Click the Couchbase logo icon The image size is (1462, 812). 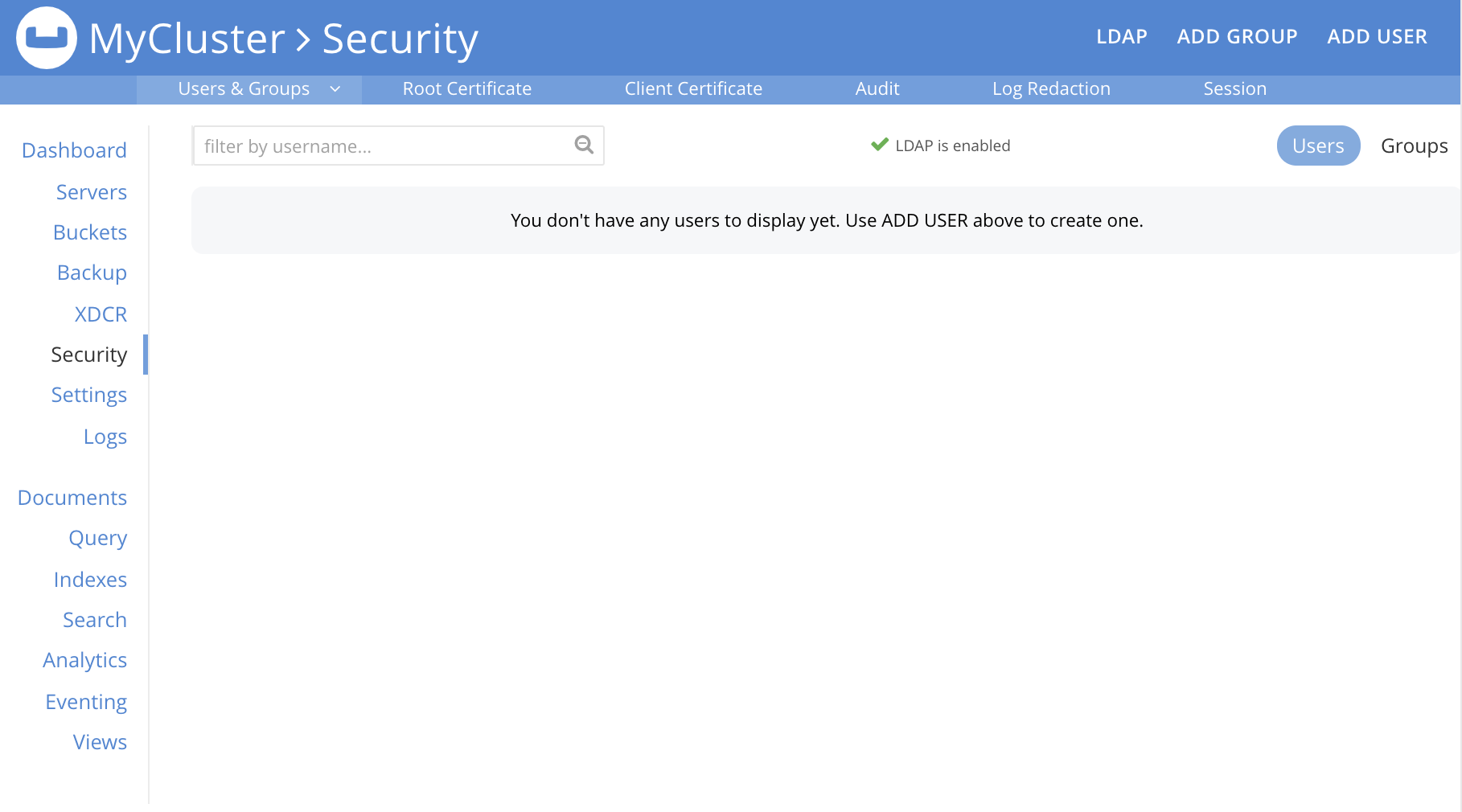47,38
